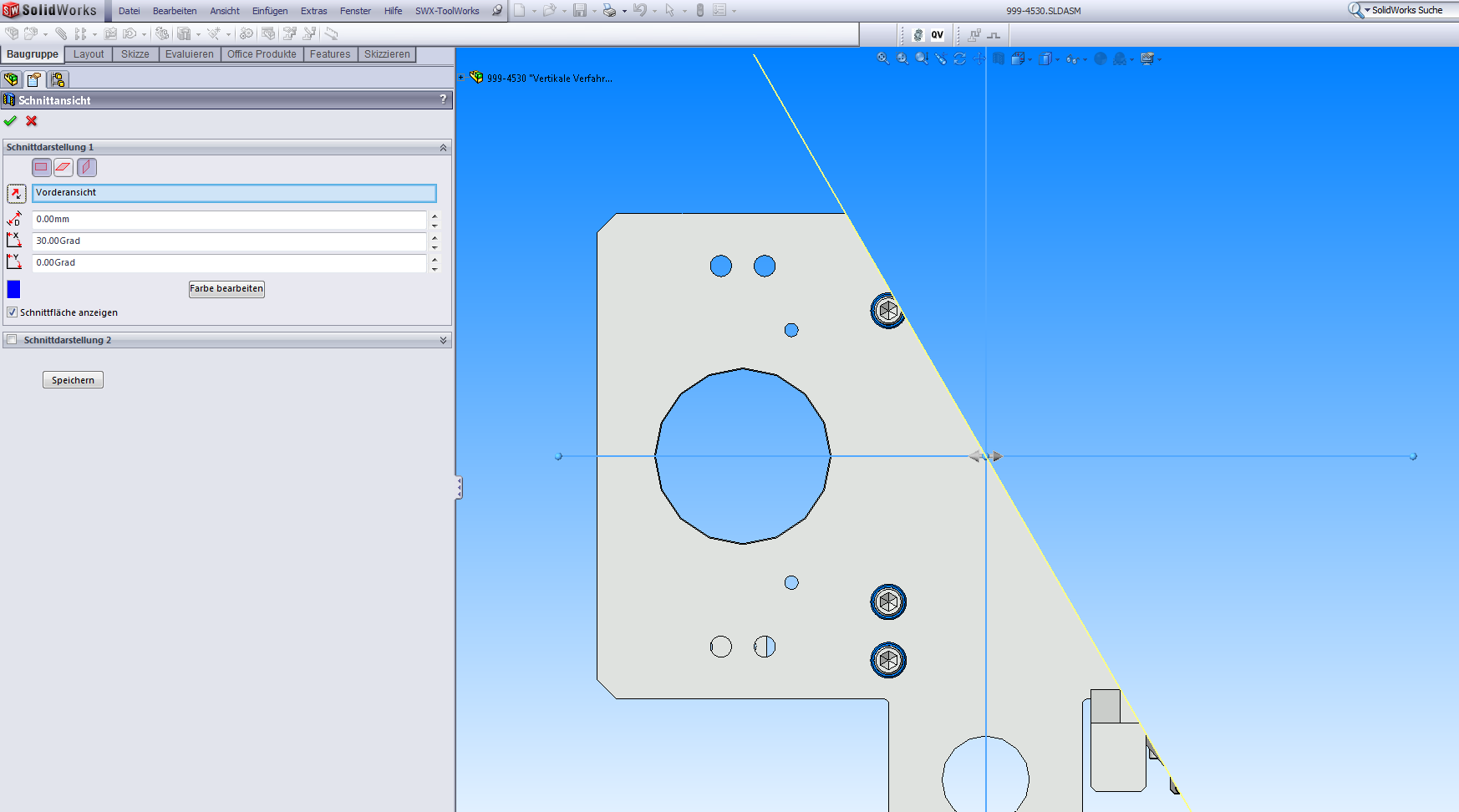Open the Hilfe menu
The width and height of the screenshot is (1459, 812).
click(394, 11)
